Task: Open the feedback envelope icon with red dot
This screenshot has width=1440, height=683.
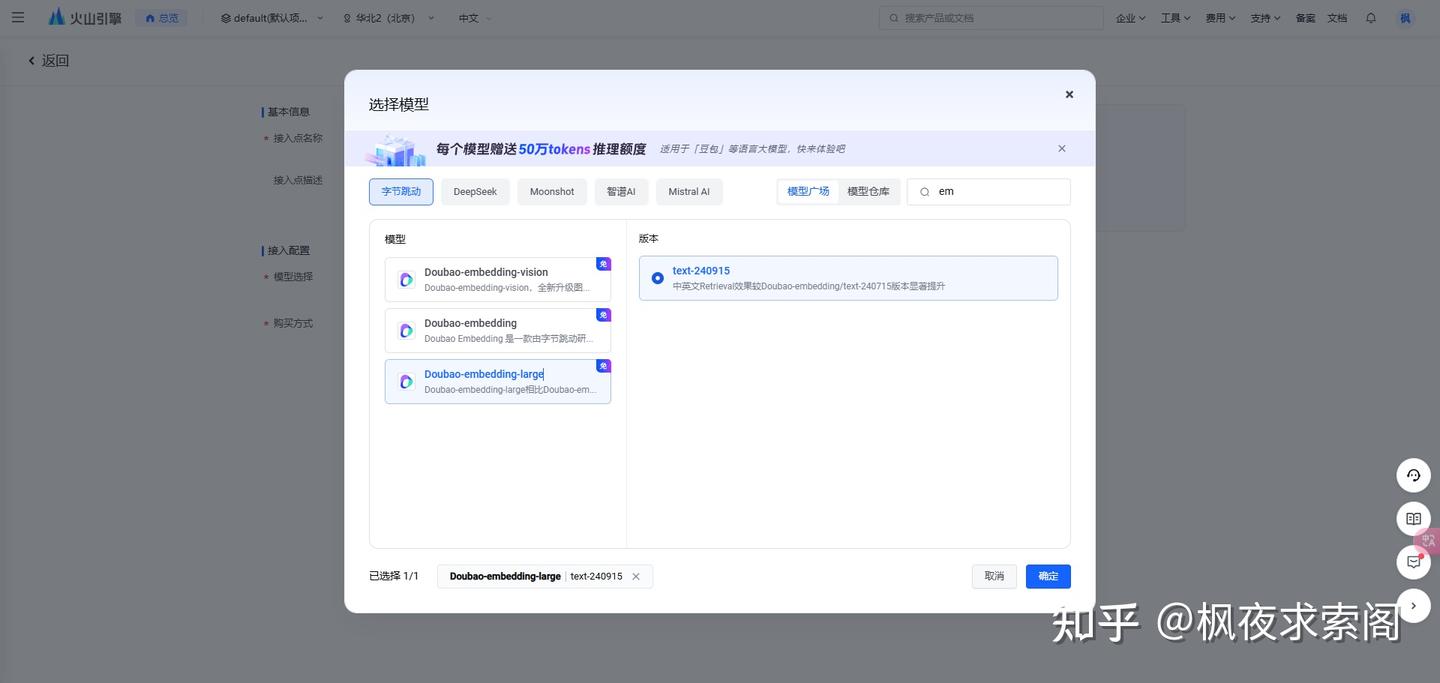Action: click(1413, 561)
